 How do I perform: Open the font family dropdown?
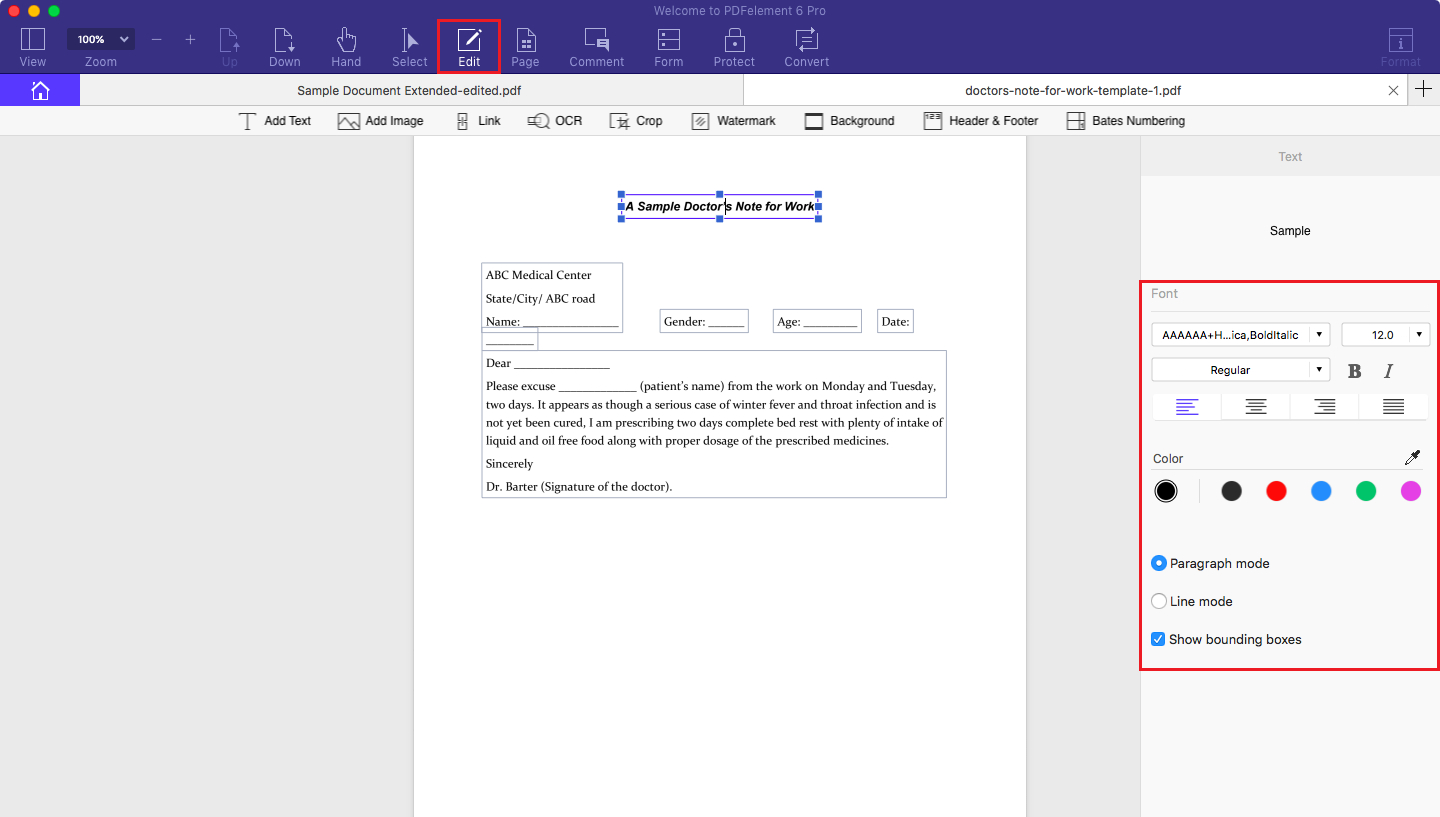pos(1318,334)
